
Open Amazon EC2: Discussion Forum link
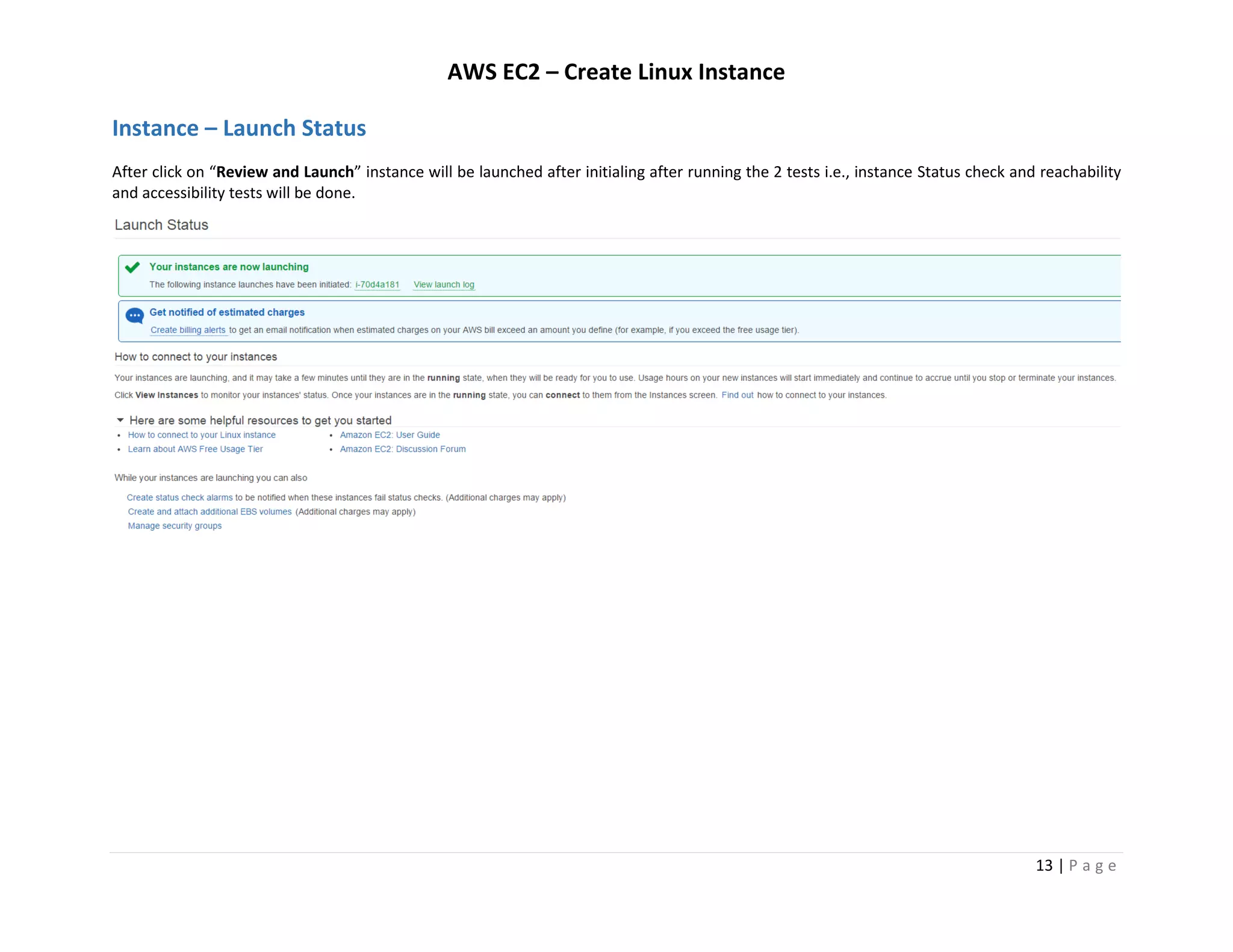pos(403,449)
